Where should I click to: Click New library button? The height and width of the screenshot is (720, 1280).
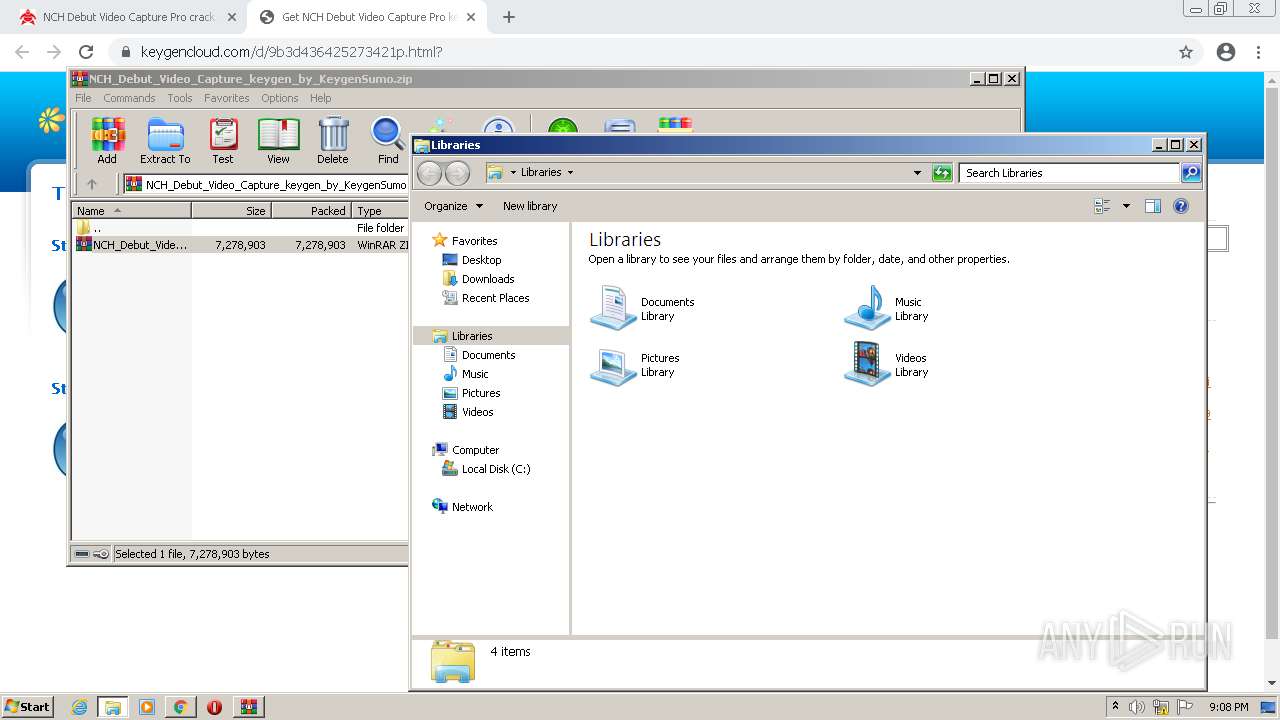530,206
